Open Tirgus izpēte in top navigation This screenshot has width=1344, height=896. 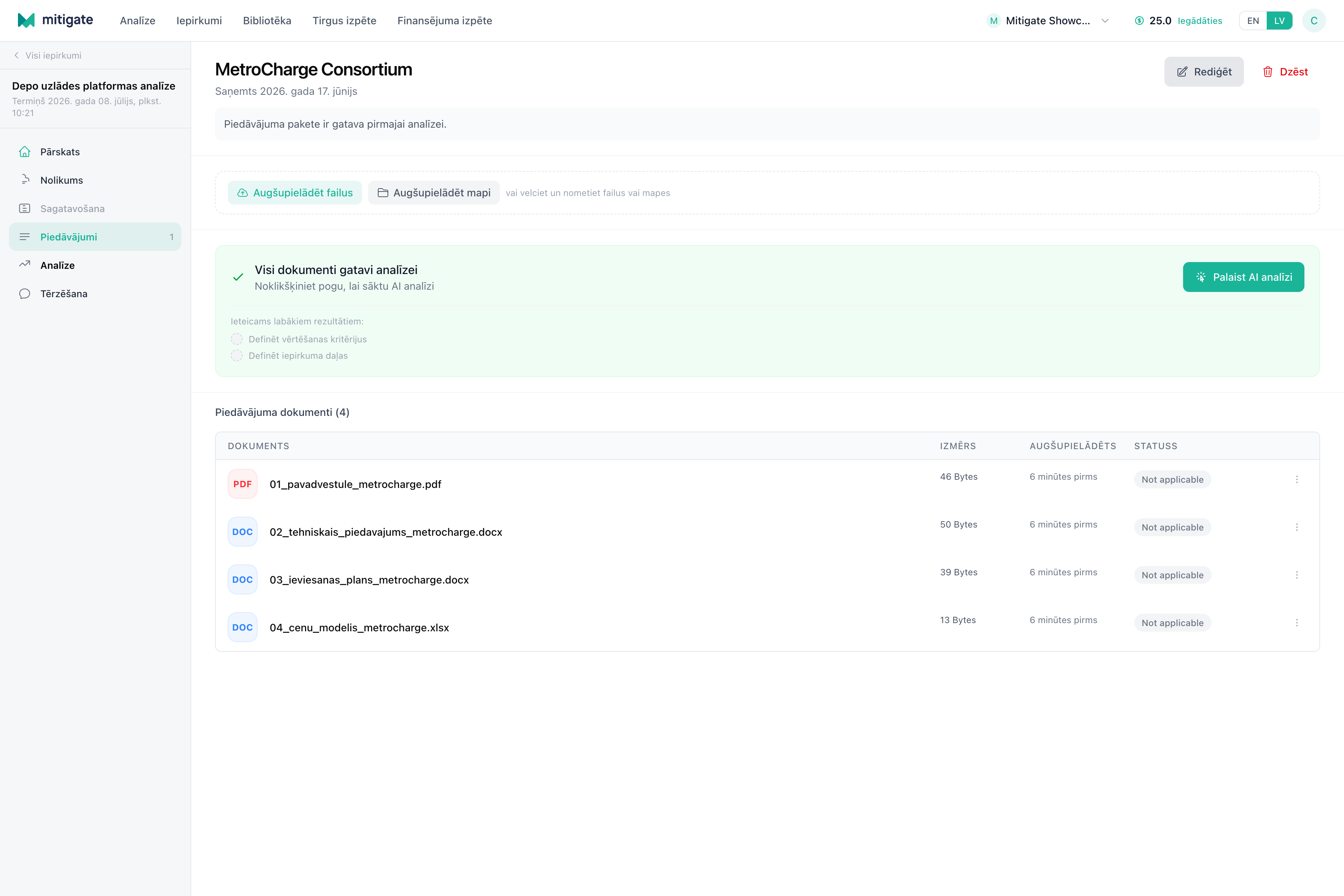(x=345, y=21)
